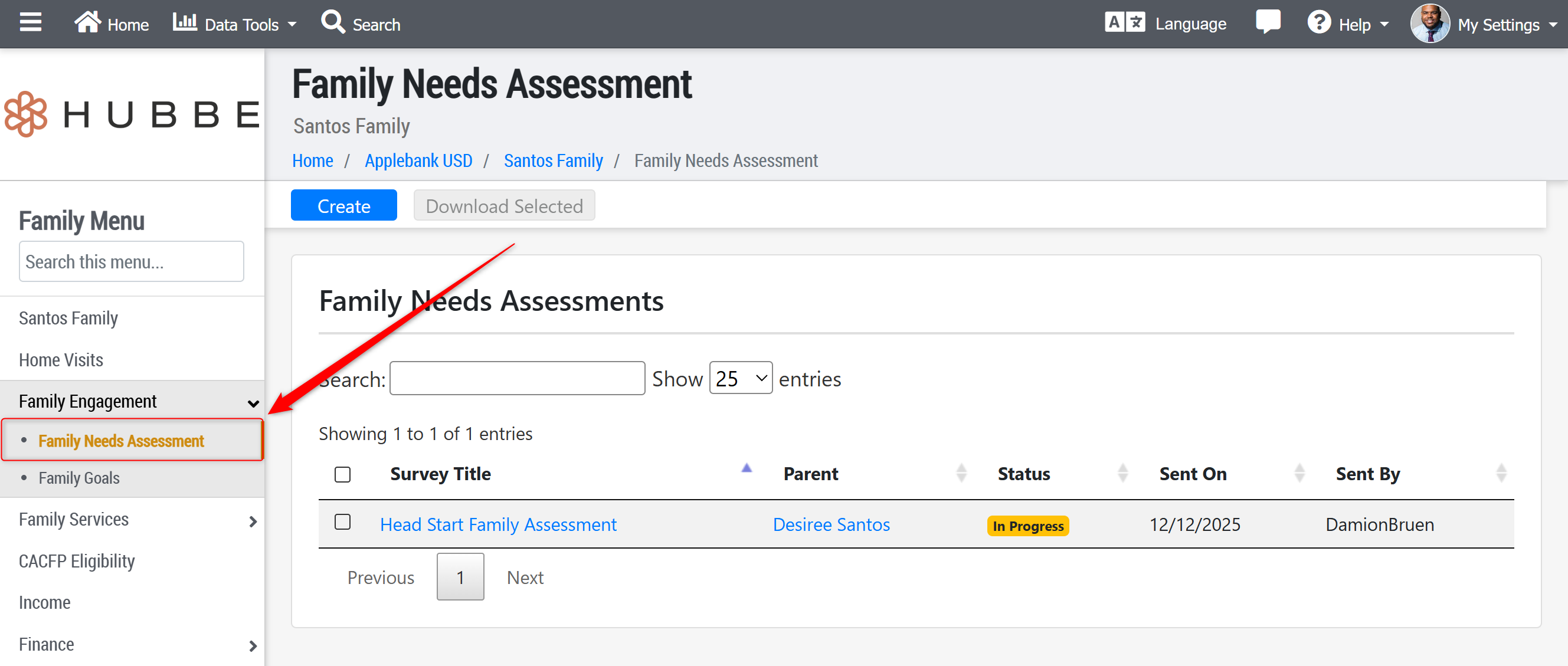Image resolution: width=1568 pixels, height=666 pixels.
Task: Click the Hubbe flower logo
Action: pyautogui.click(x=26, y=114)
